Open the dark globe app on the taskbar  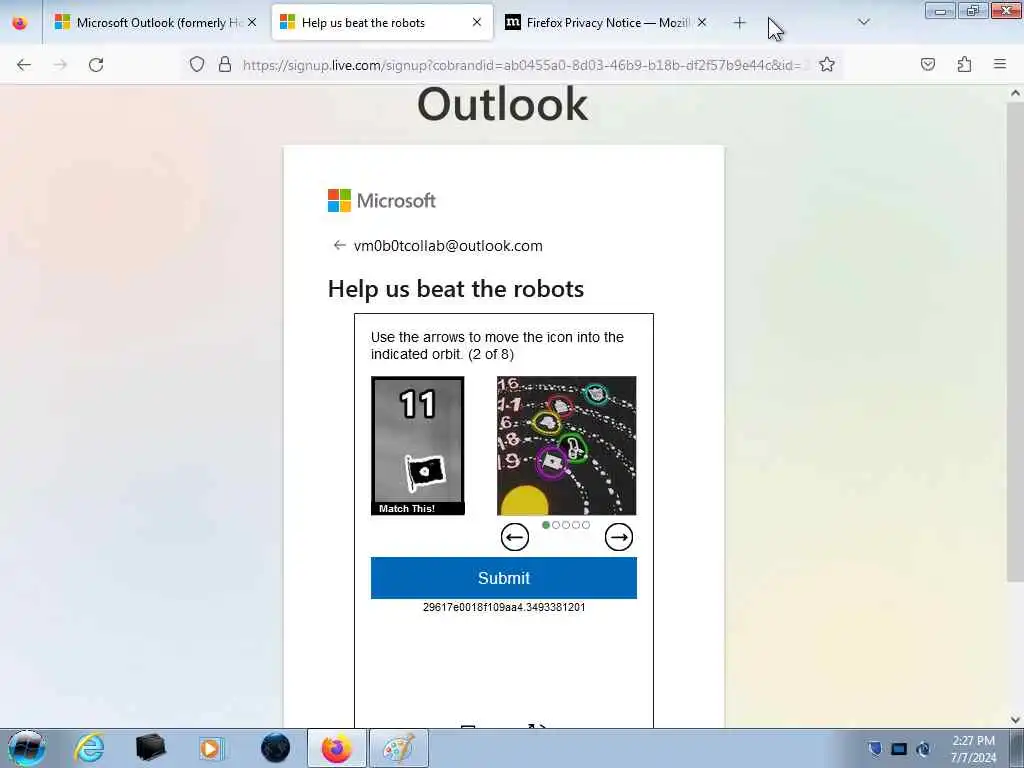275,748
